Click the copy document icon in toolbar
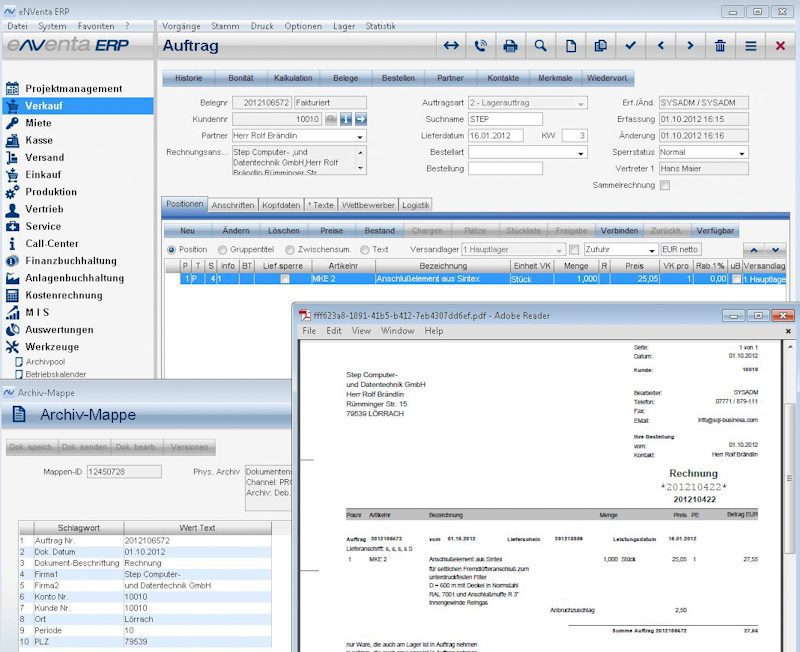800x652 pixels. (x=601, y=46)
